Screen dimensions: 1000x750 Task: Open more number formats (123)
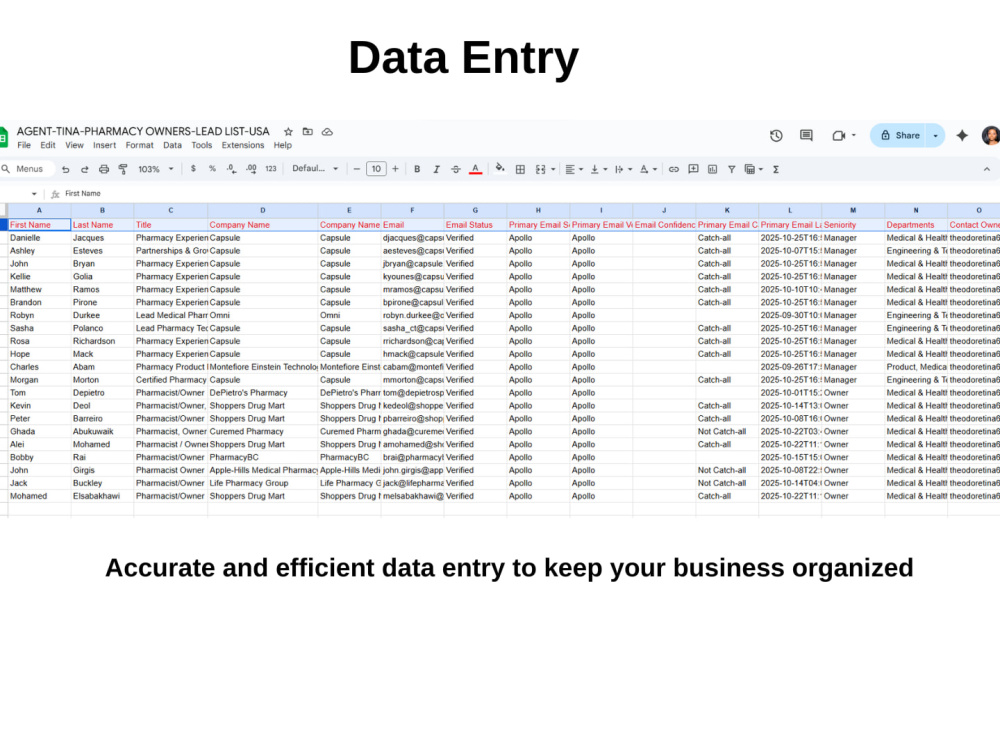(x=271, y=169)
